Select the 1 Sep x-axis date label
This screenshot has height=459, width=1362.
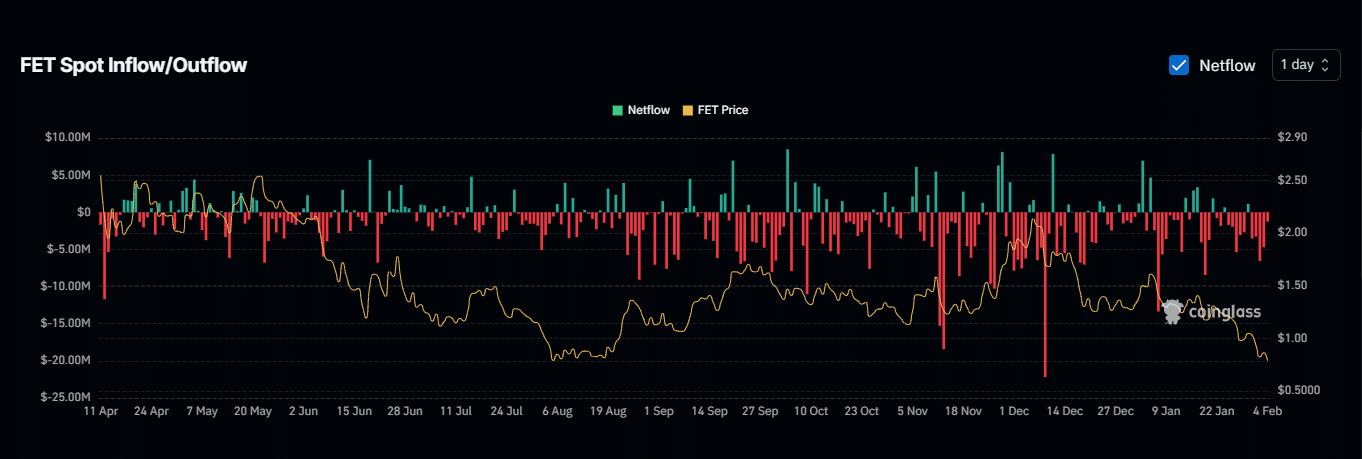click(660, 411)
